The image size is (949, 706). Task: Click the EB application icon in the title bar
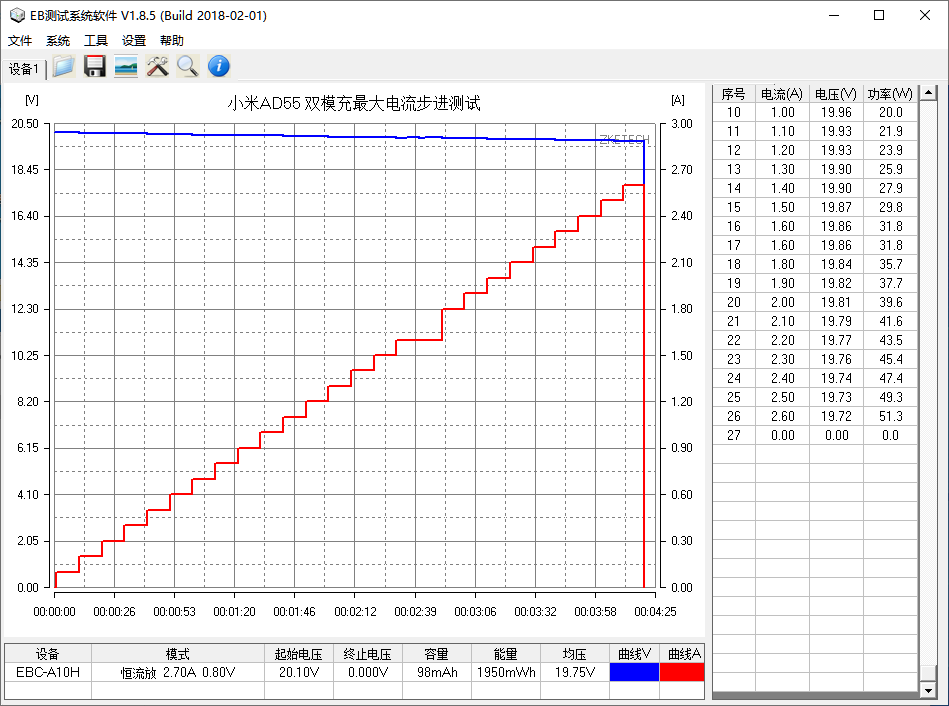tap(17, 15)
